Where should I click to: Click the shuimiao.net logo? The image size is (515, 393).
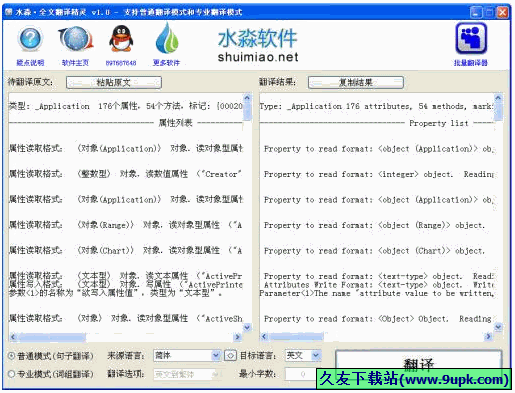tap(258, 45)
